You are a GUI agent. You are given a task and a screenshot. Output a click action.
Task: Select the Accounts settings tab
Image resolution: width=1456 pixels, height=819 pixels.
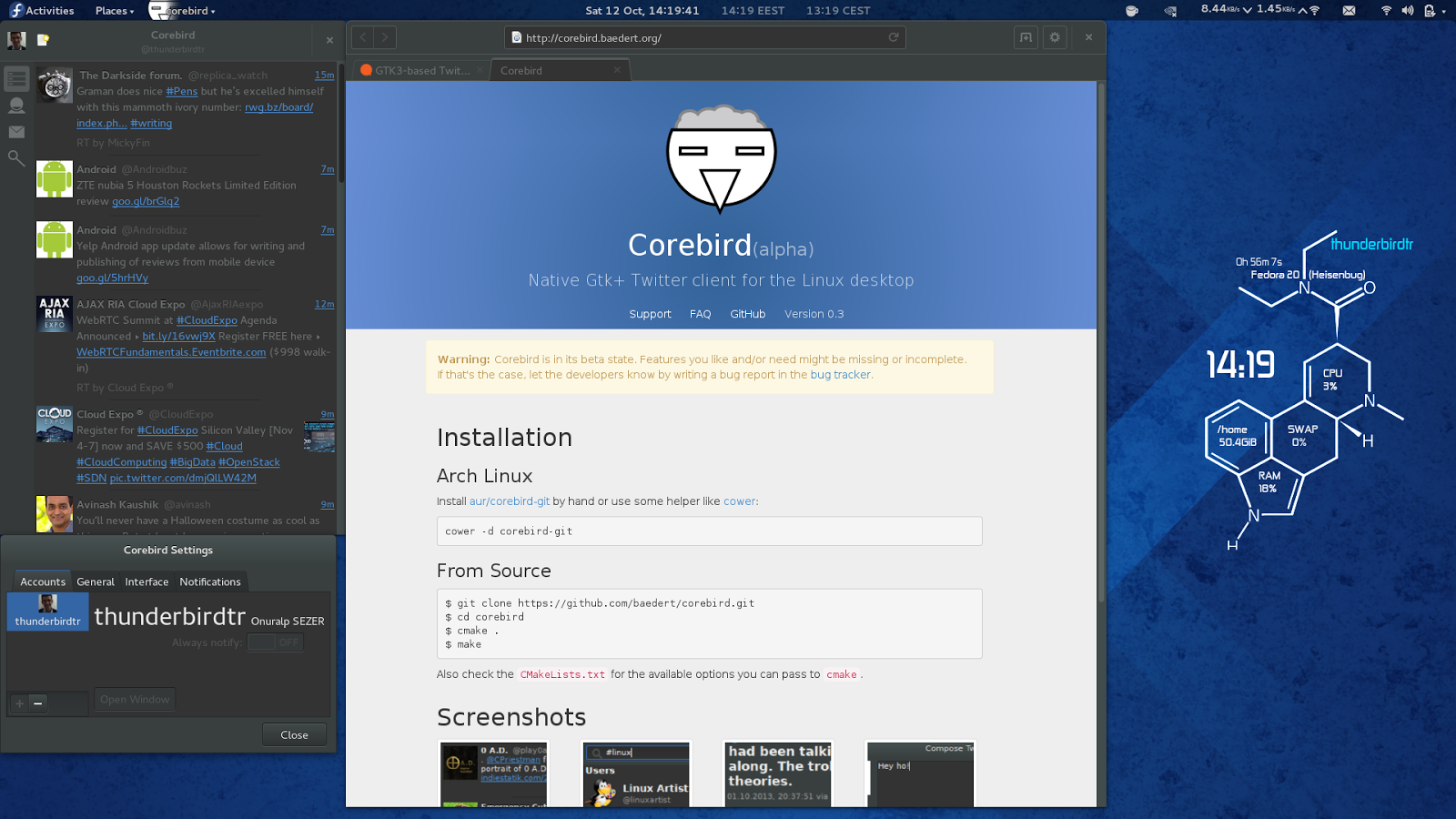pos(43,581)
